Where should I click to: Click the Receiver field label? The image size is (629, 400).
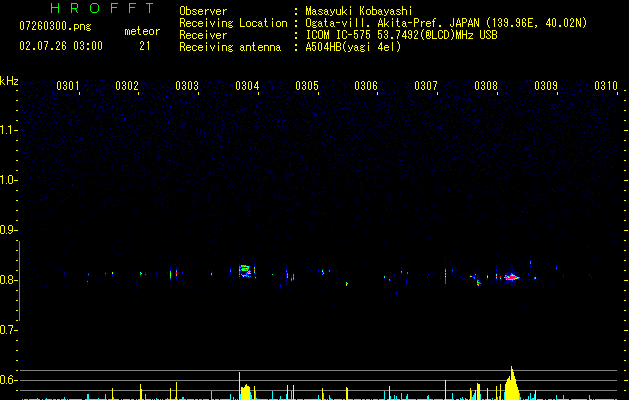(203, 35)
